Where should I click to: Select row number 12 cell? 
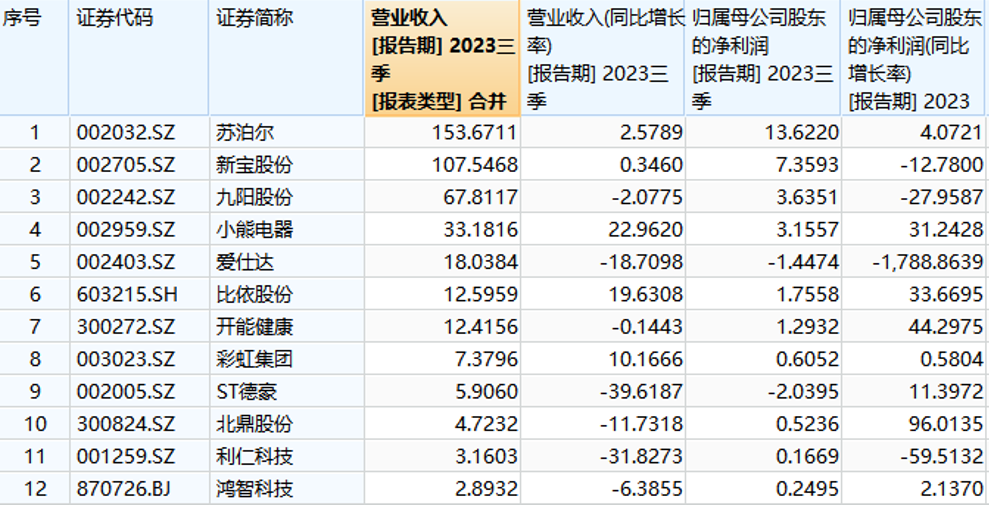tap(35, 489)
